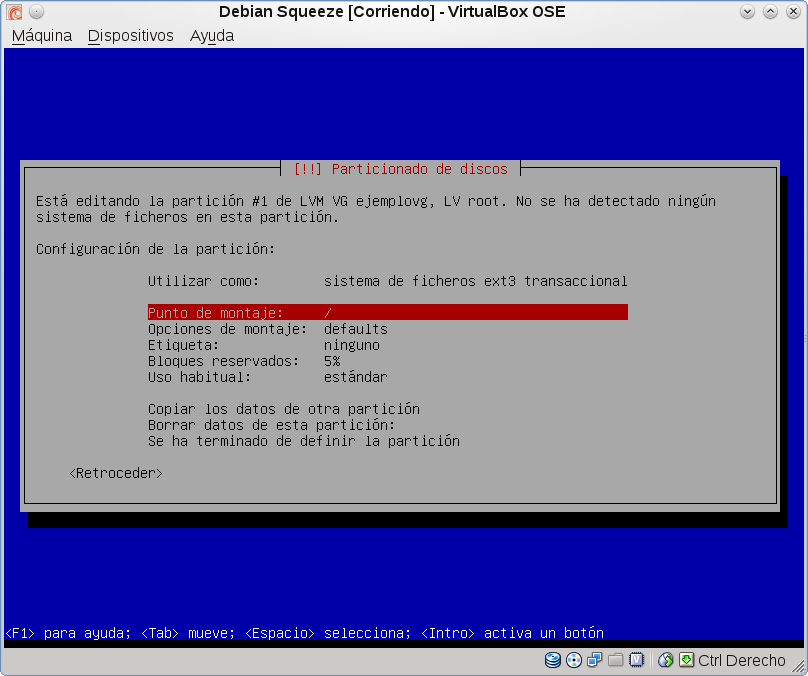The image size is (808, 676).
Task: Close the VirtualBox window
Action: point(793,11)
